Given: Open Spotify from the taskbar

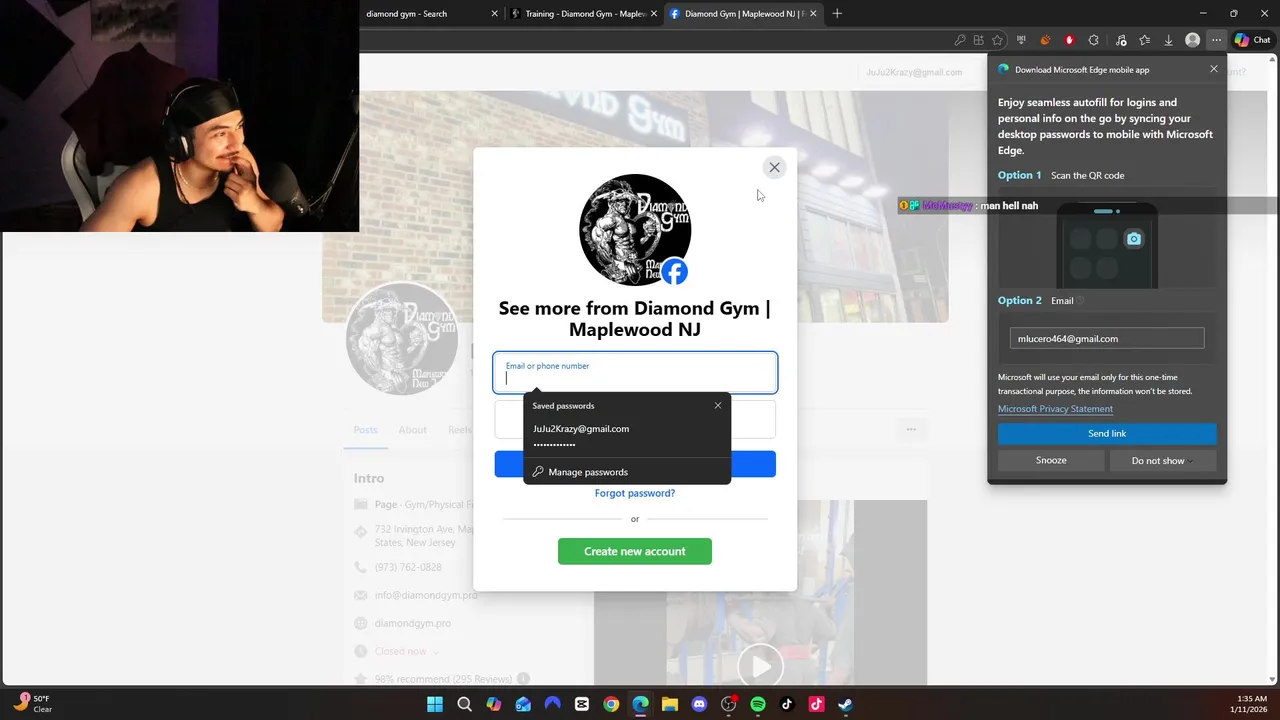Looking at the screenshot, I should point(757,704).
